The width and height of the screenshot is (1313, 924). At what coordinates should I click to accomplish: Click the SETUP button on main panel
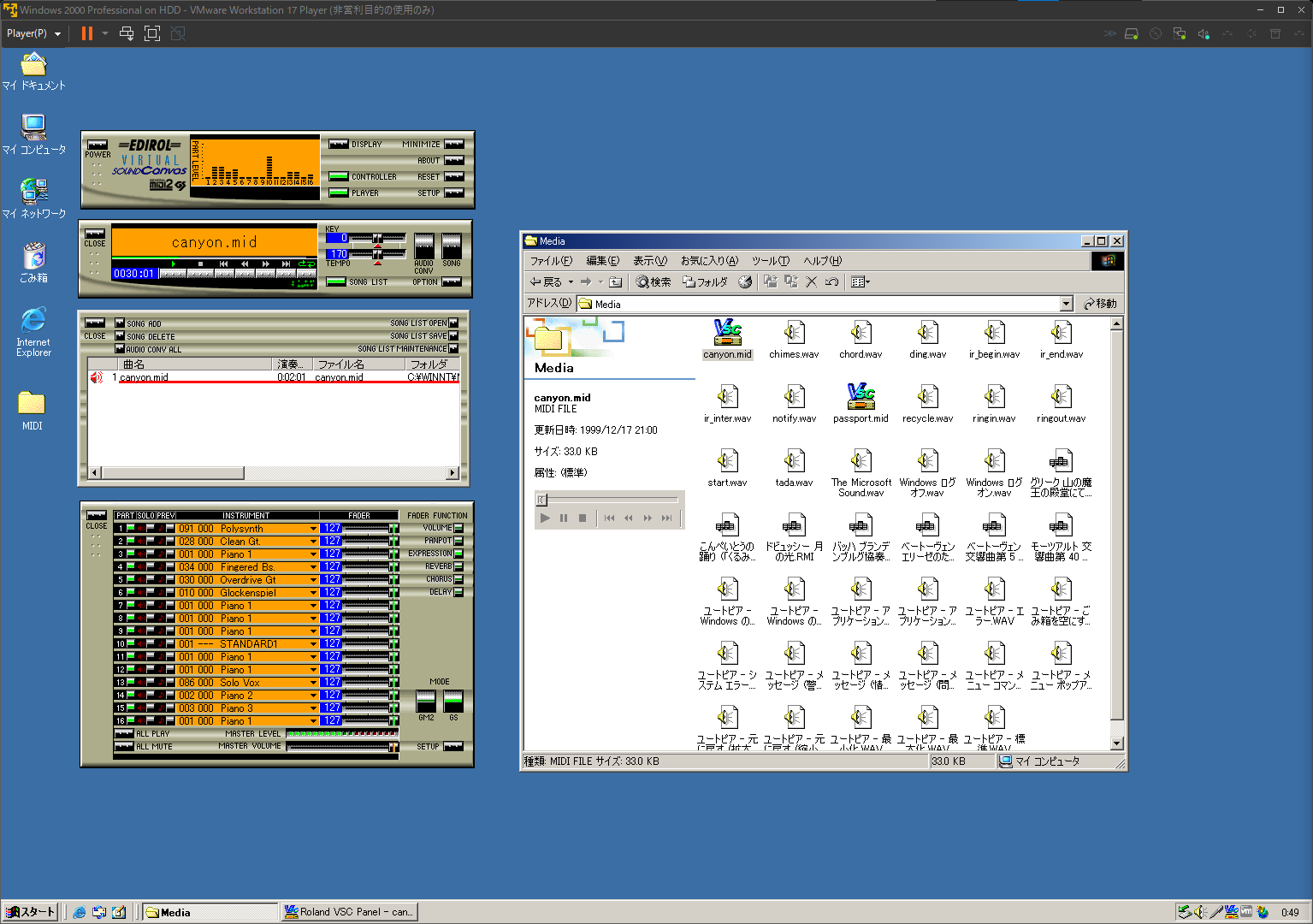[453, 193]
